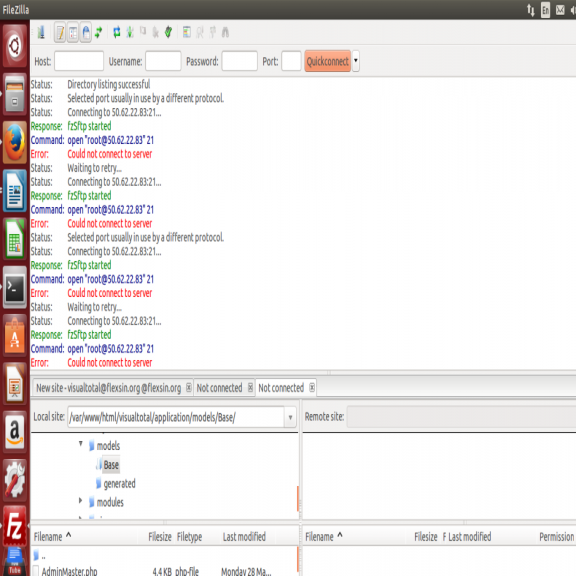Switch to the middle Not connected tab
576x576 pixels.
(219, 388)
